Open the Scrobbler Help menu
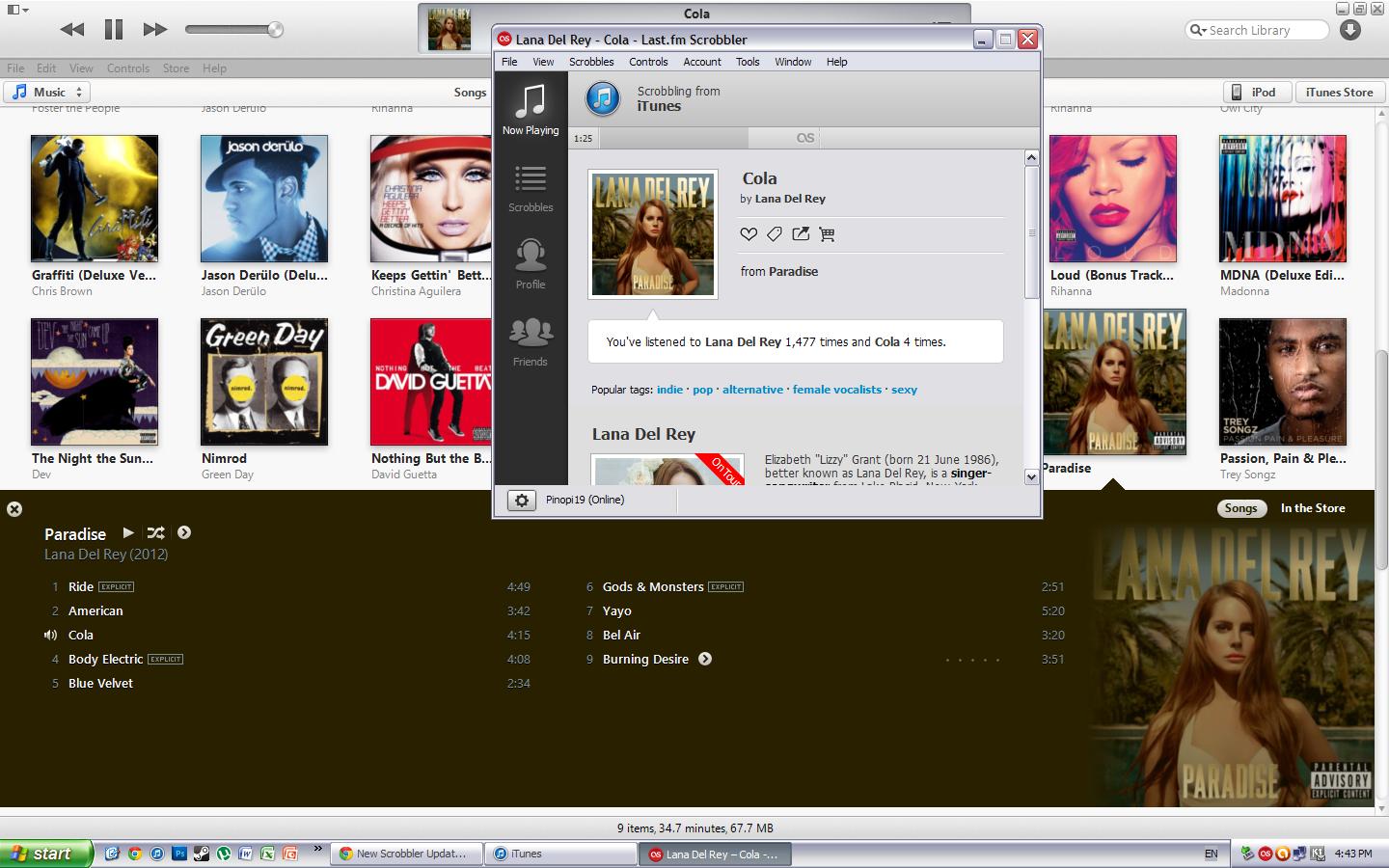Image resolution: width=1389 pixels, height=868 pixels. click(x=836, y=61)
